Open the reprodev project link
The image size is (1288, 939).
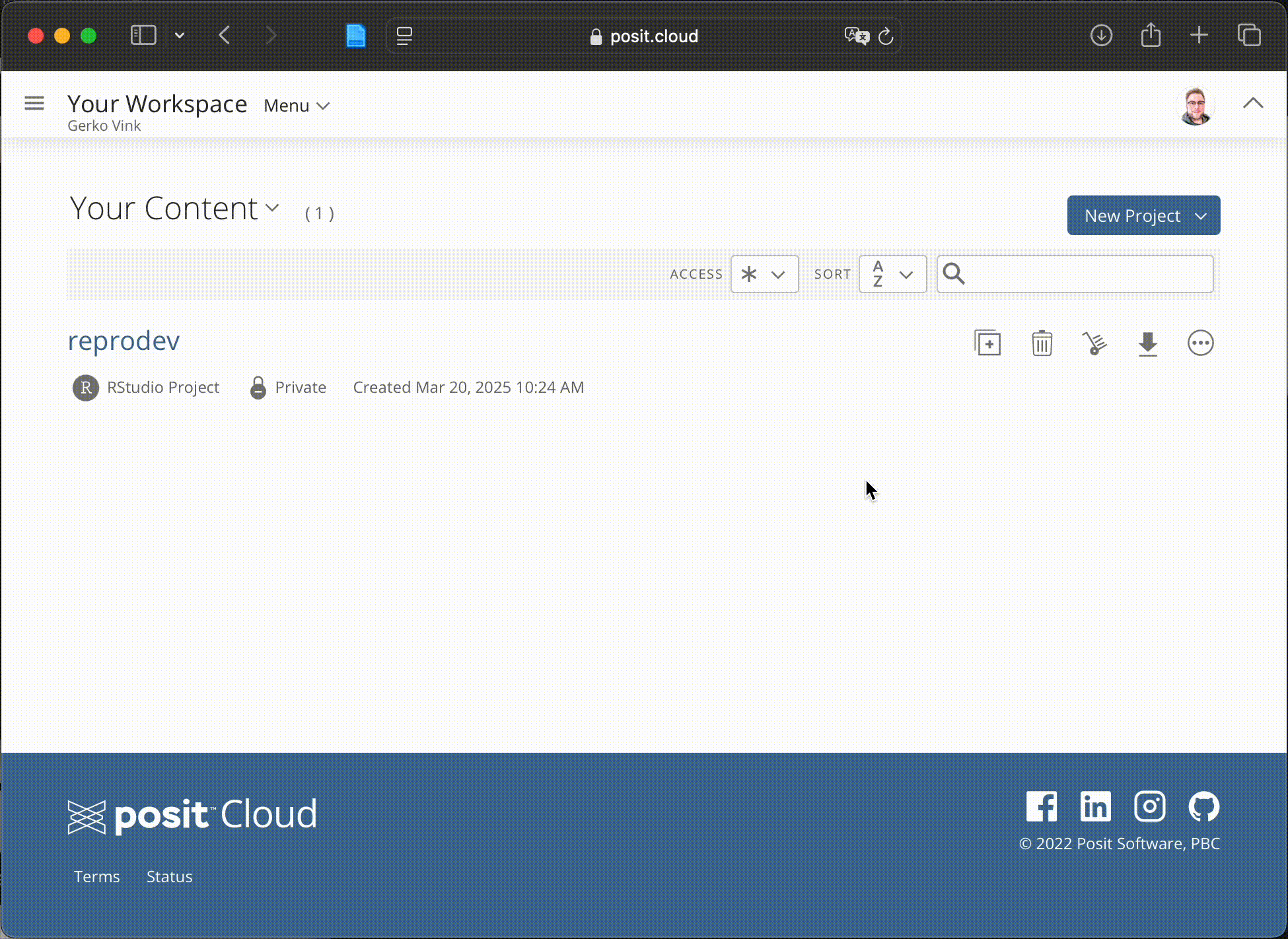click(x=124, y=341)
